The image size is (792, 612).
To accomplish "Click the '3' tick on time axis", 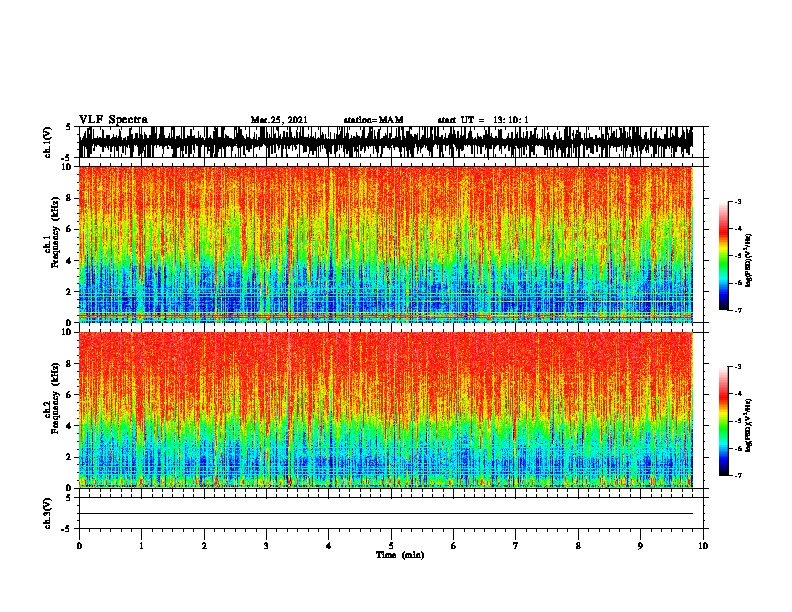I will pyautogui.click(x=266, y=546).
